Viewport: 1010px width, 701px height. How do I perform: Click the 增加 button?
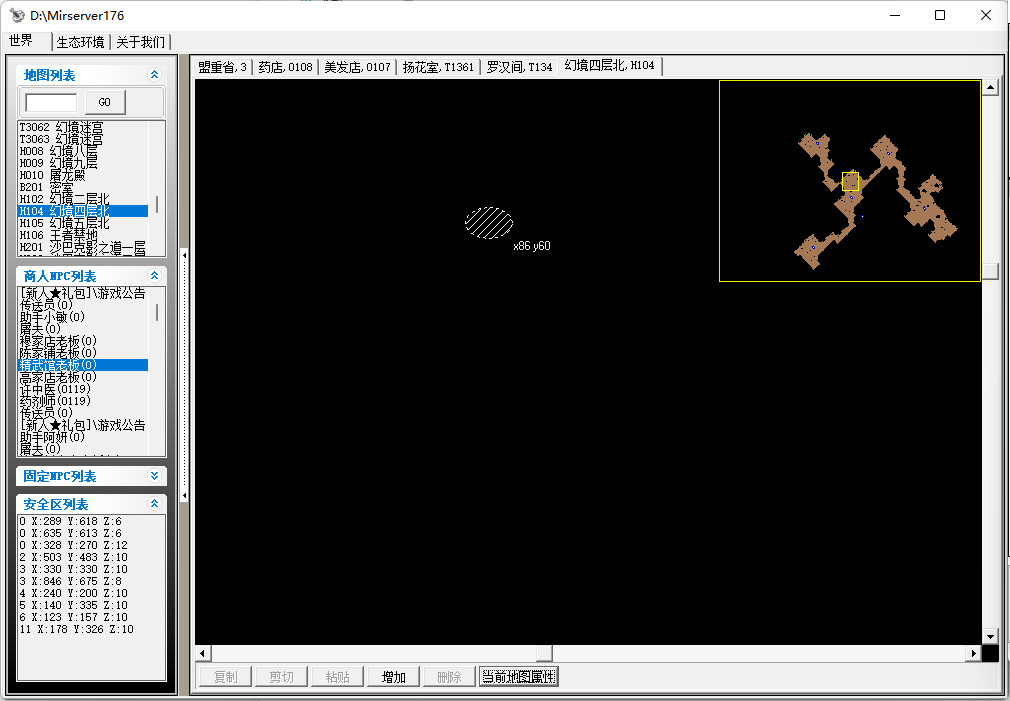pos(394,677)
